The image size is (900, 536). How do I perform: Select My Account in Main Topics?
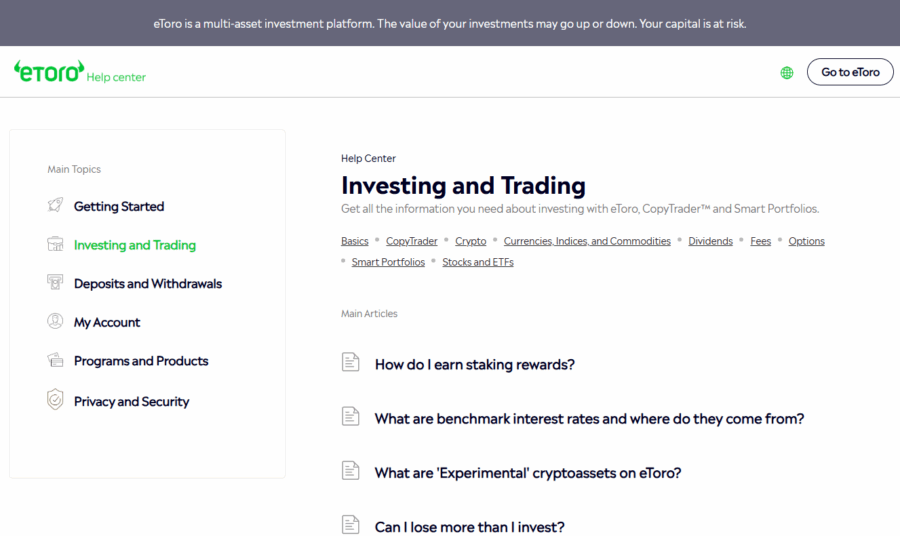click(x=107, y=323)
